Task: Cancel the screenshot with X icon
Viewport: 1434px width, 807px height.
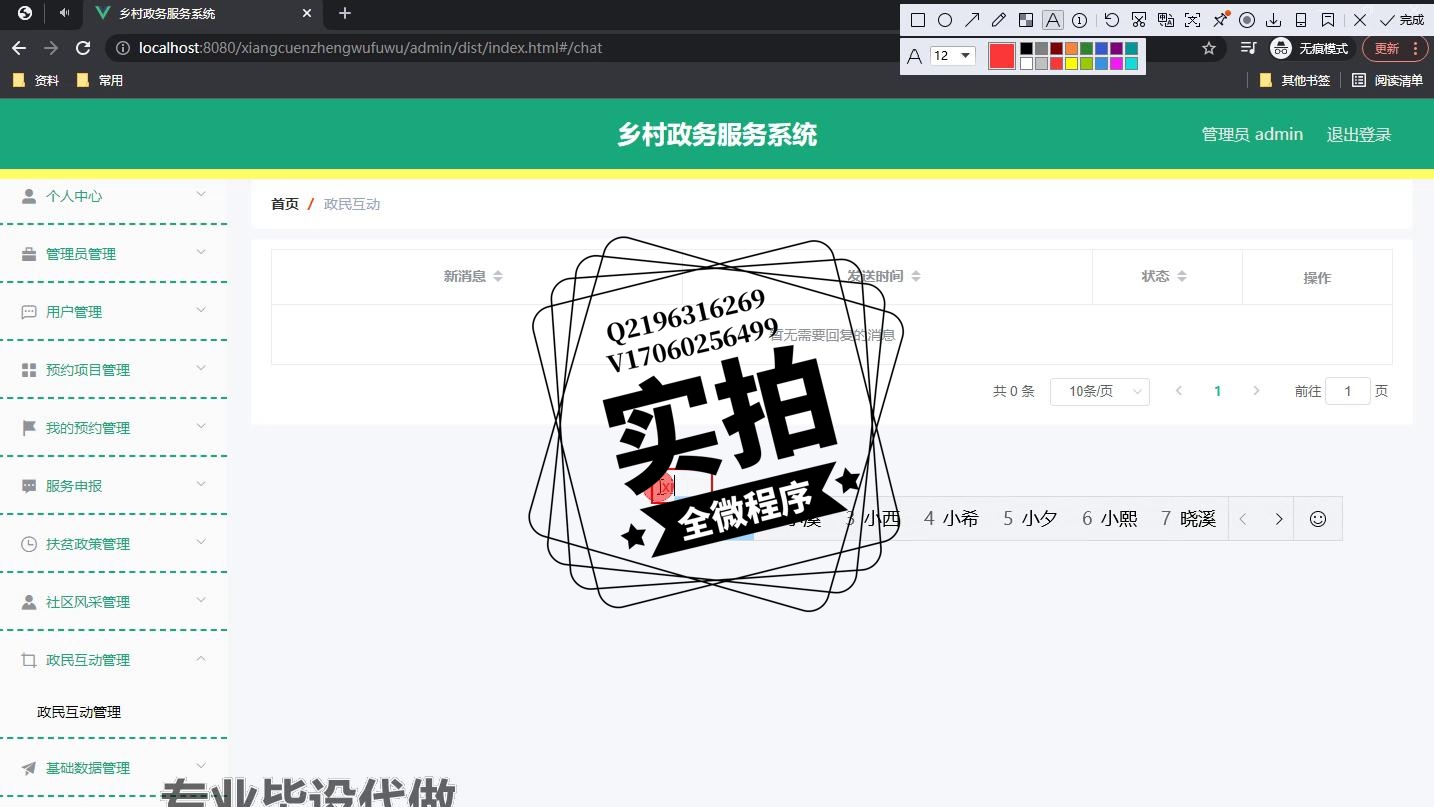Action: coord(1360,20)
